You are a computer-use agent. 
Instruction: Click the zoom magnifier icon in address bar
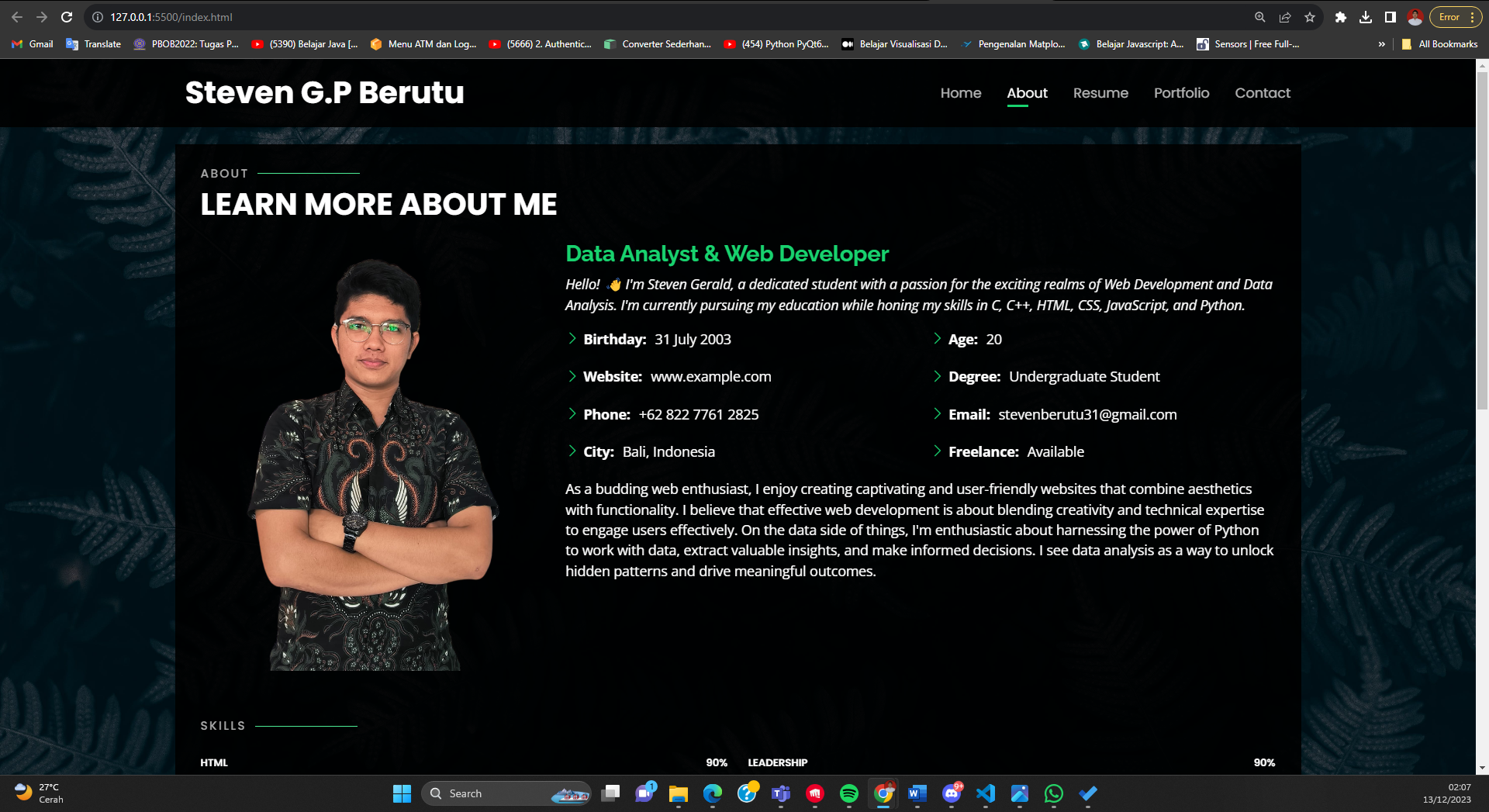tap(1260, 17)
